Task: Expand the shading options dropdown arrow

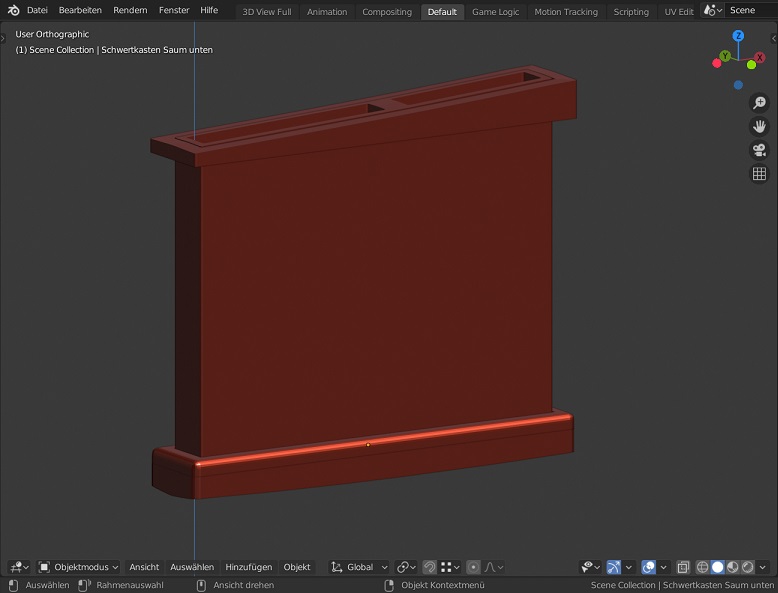Action: coord(762,567)
